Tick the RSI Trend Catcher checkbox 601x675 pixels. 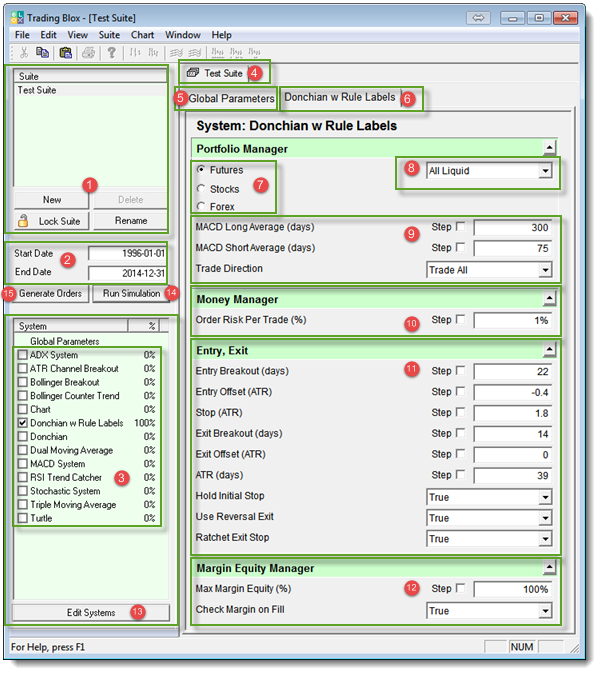click(22, 478)
